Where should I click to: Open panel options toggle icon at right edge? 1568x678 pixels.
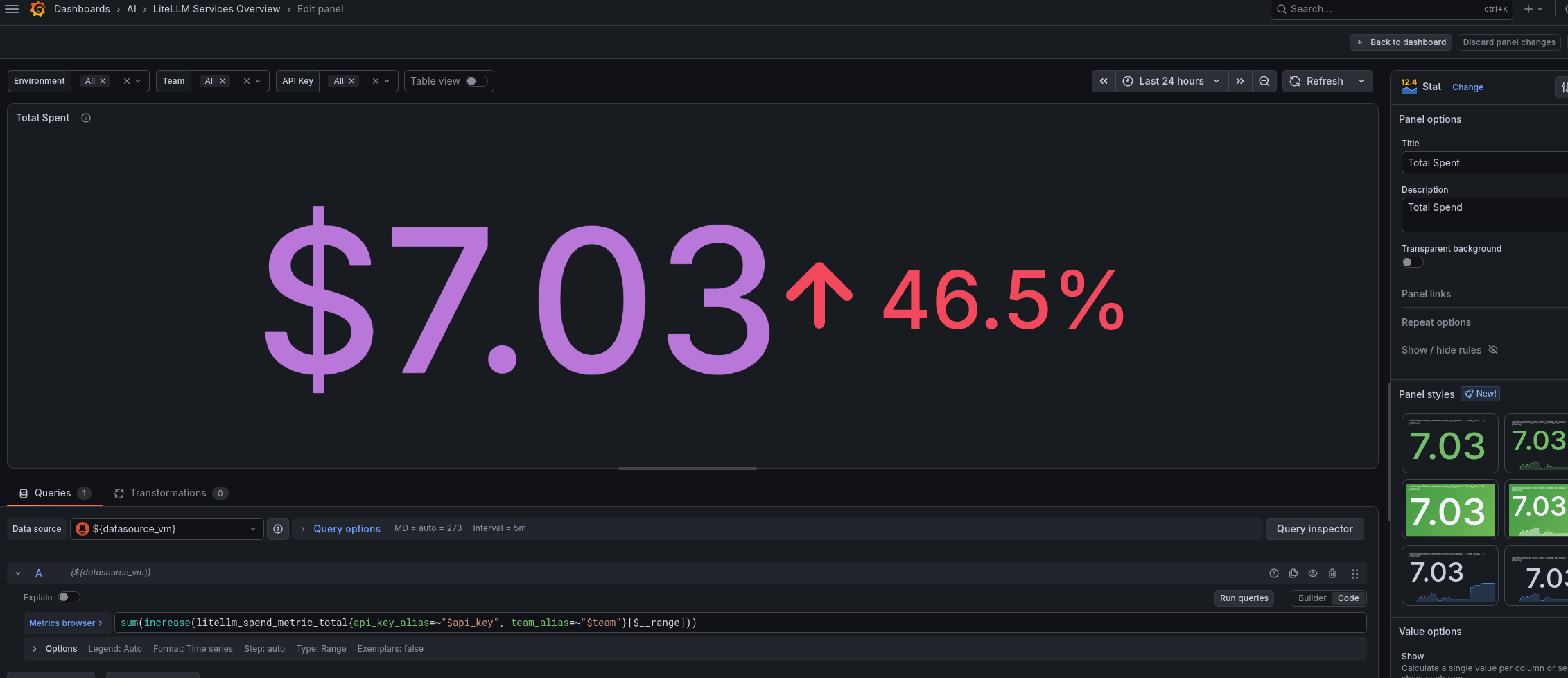[1562, 87]
